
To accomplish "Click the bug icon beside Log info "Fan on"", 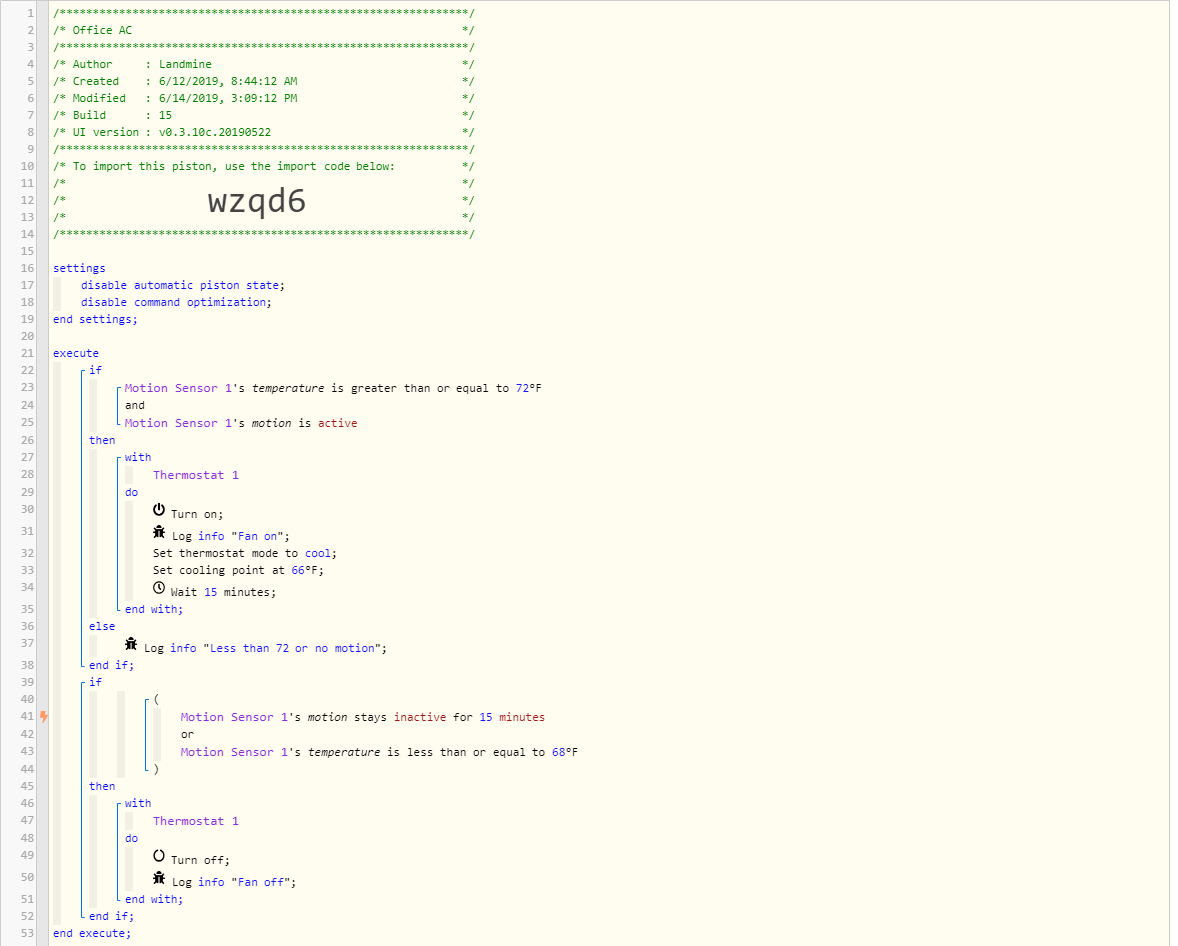I will pos(159,532).
